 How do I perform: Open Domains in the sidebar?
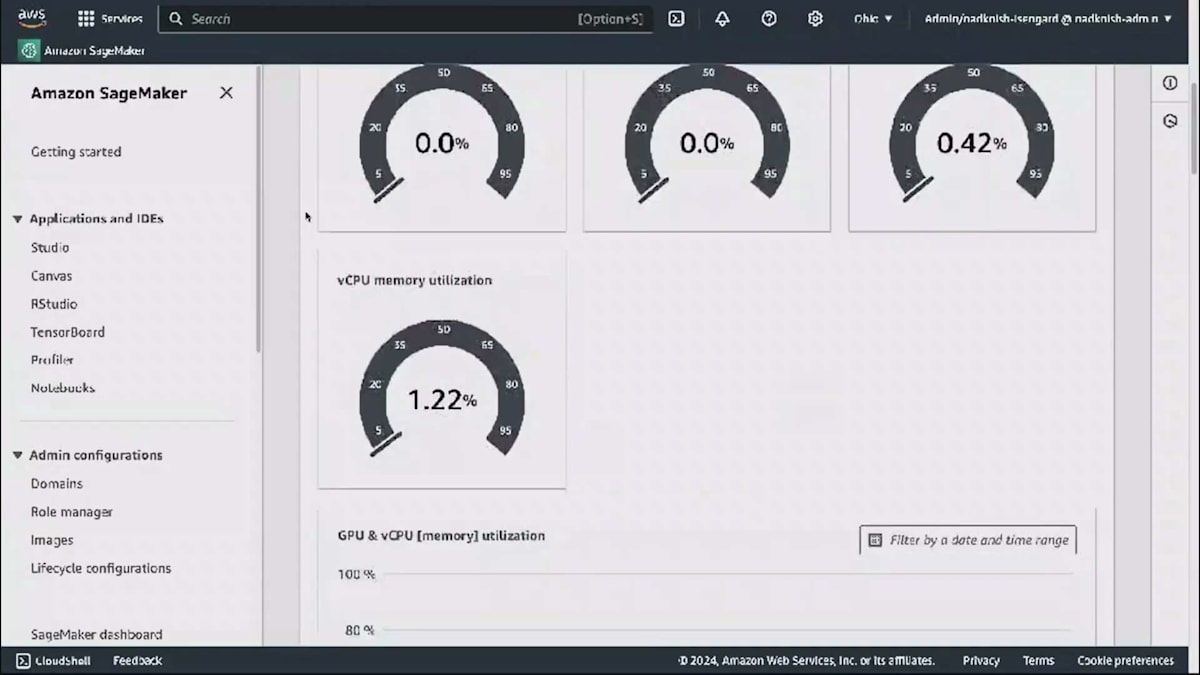(x=57, y=484)
